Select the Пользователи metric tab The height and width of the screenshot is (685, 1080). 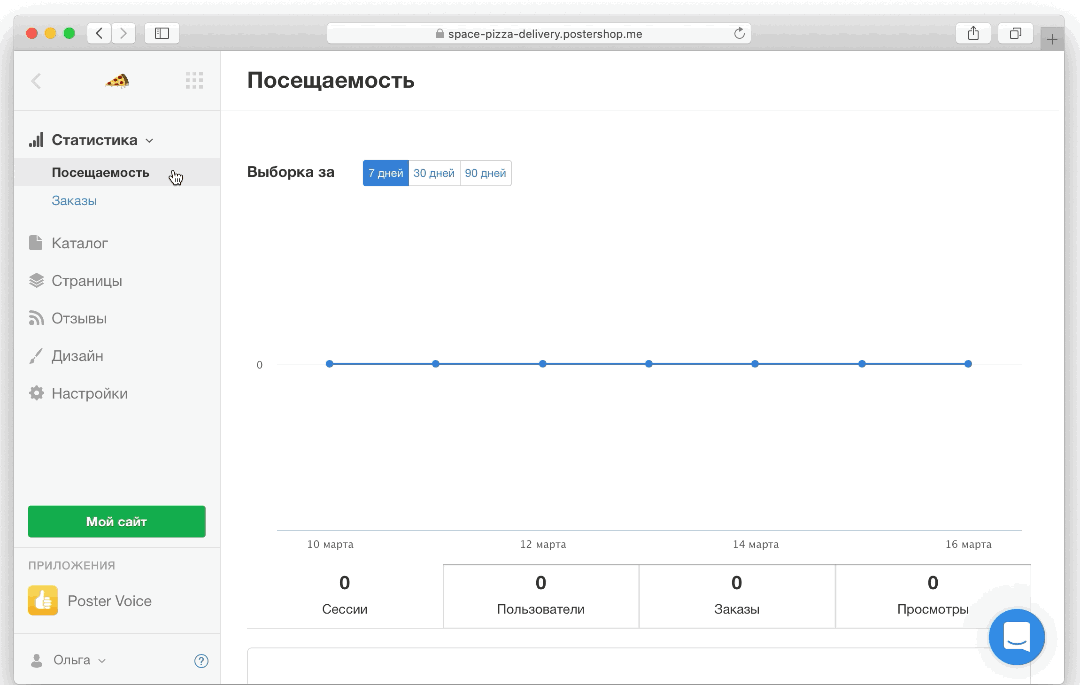pos(540,595)
